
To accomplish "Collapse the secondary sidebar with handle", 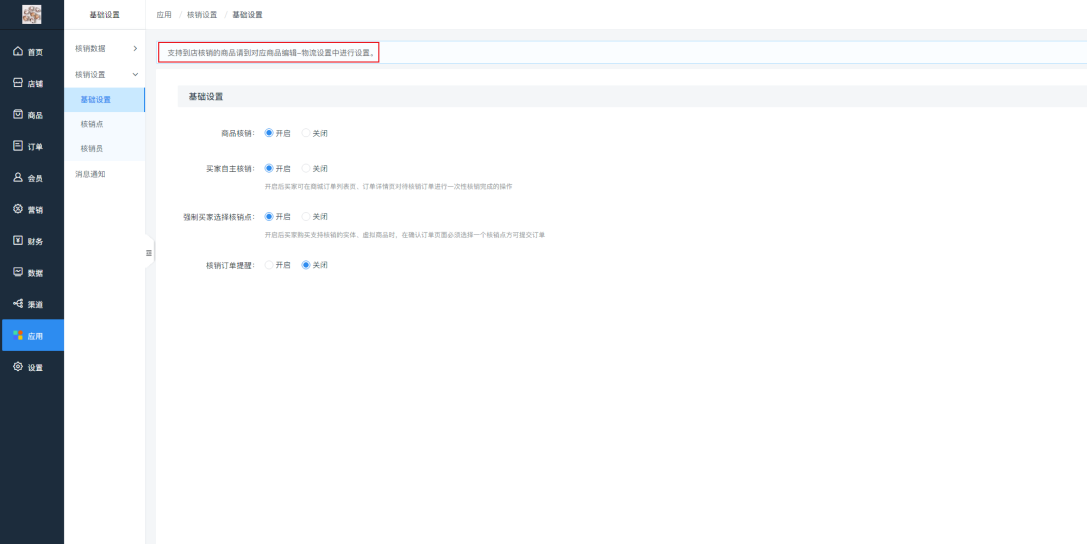I will (x=149, y=253).
